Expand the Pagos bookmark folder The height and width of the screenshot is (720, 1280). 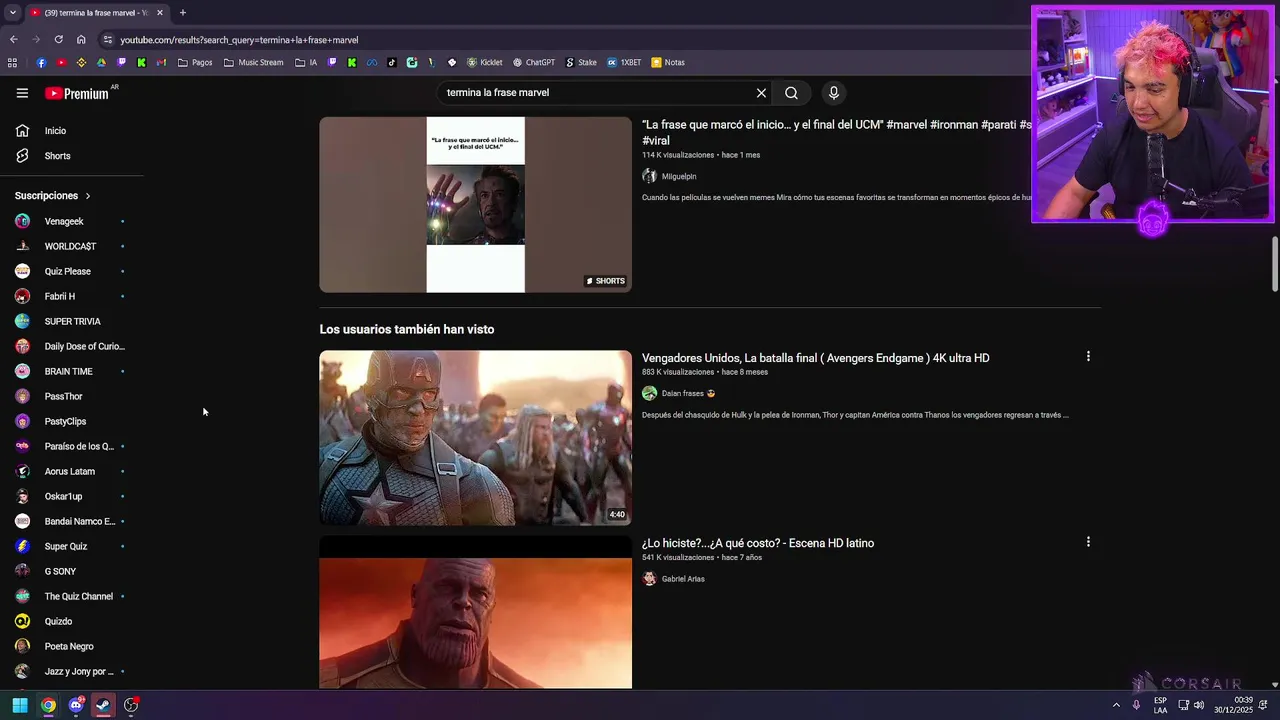[195, 62]
